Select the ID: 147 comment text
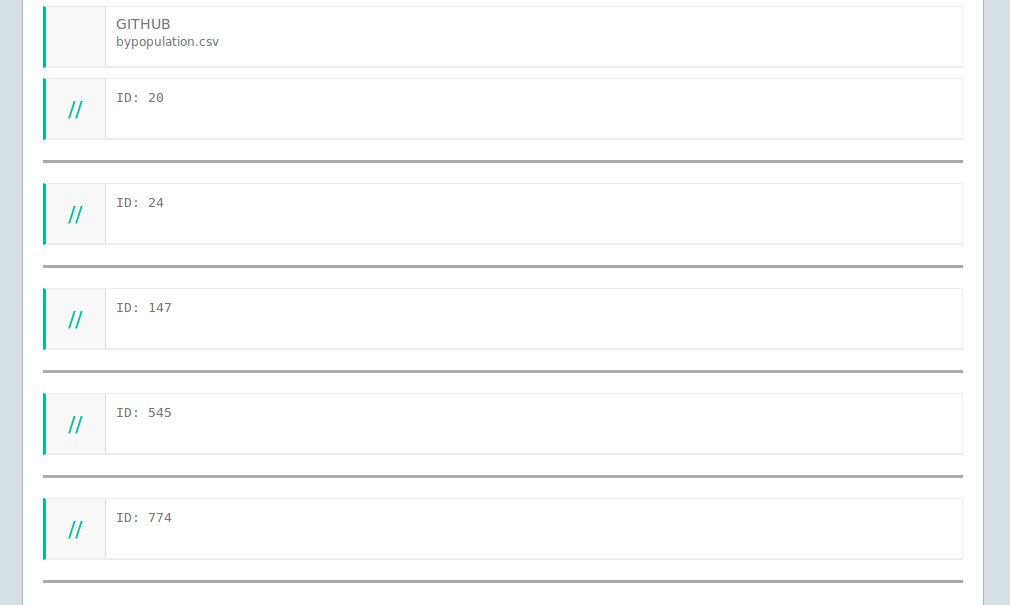The height and width of the screenshot is (605, 1010). coord(144,308)
